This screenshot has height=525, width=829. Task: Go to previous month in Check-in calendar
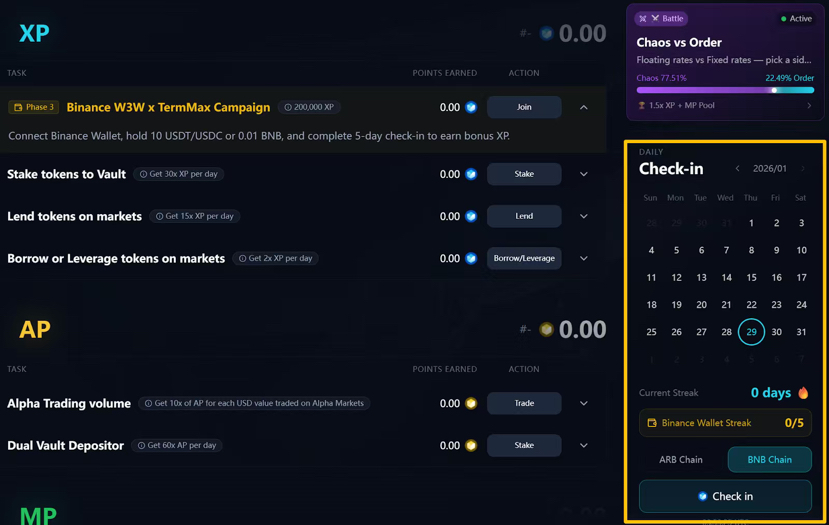click(738, 169)
